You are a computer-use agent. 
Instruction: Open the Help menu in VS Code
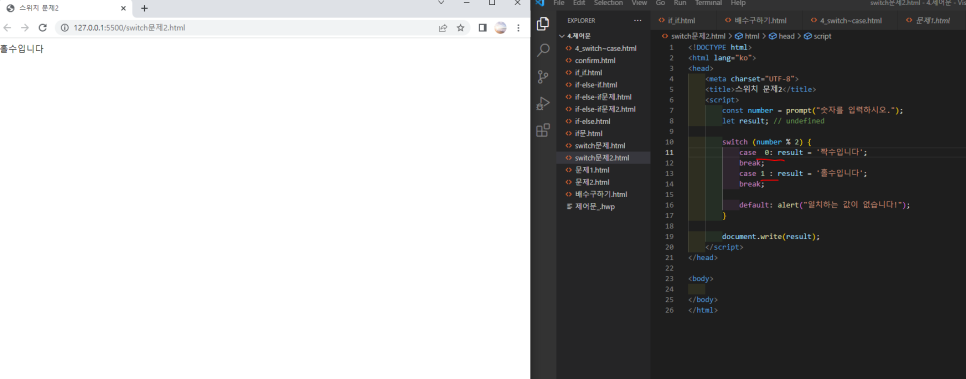pos(737,3)
